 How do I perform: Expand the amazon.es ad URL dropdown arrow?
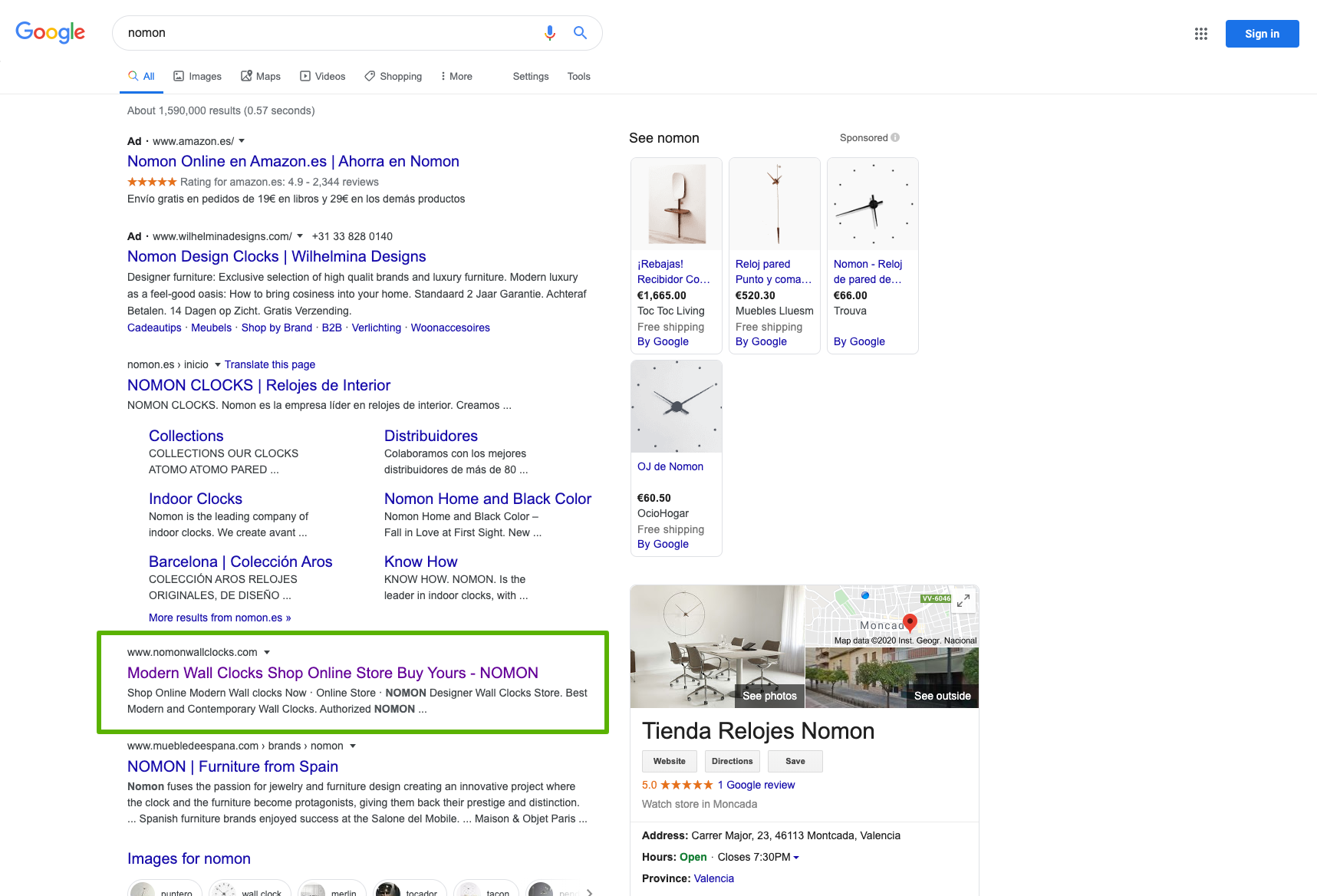coord(242,141)
